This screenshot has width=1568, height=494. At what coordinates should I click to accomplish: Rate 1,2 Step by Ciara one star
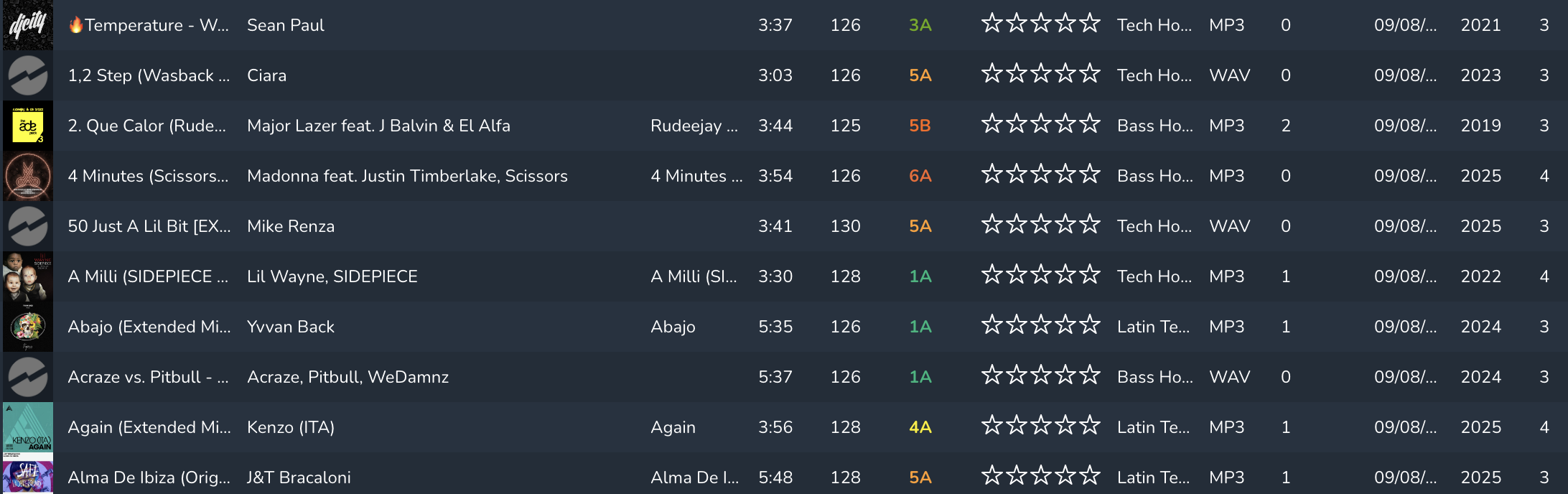(x=991, y=74)
